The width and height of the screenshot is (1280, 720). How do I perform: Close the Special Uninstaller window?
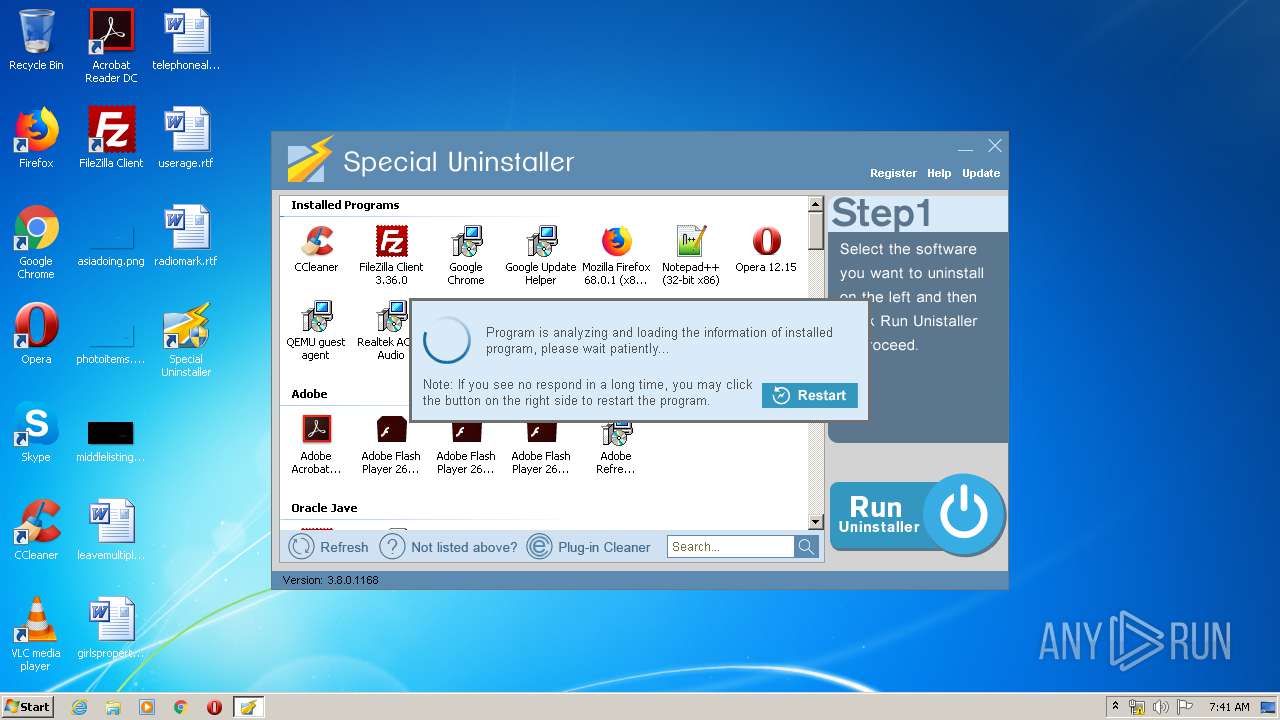(995, 146)
